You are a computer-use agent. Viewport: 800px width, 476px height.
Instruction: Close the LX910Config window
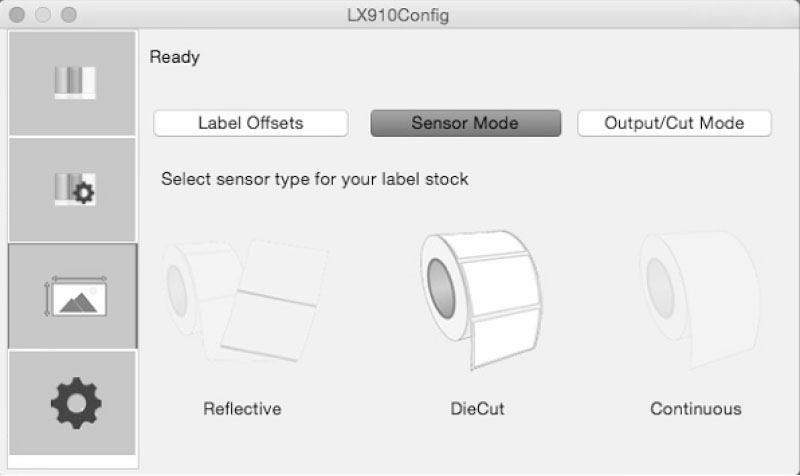click(x=17, y=15)
